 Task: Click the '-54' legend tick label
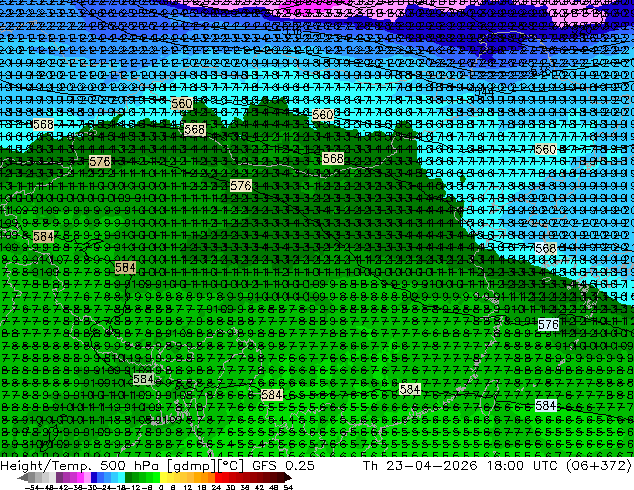coord(32,487)
